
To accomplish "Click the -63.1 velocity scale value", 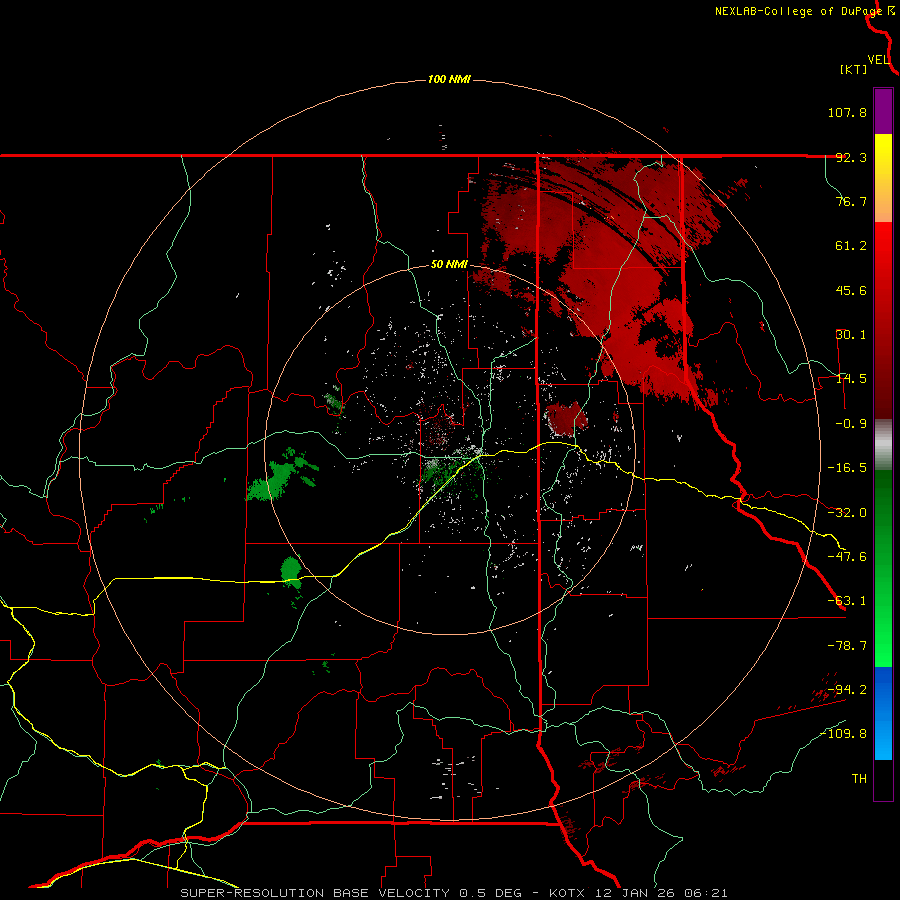I will click(847, 601).
